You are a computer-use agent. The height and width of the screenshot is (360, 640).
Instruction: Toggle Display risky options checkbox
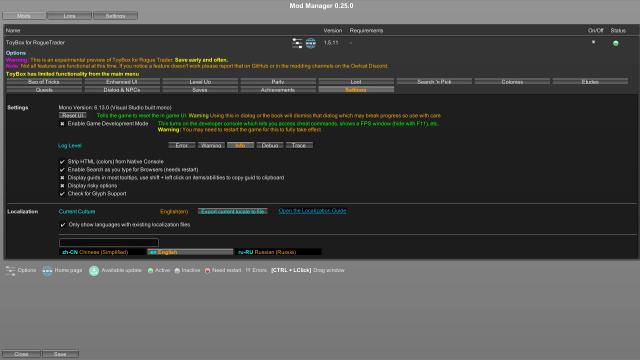click(x=62, y=186)
